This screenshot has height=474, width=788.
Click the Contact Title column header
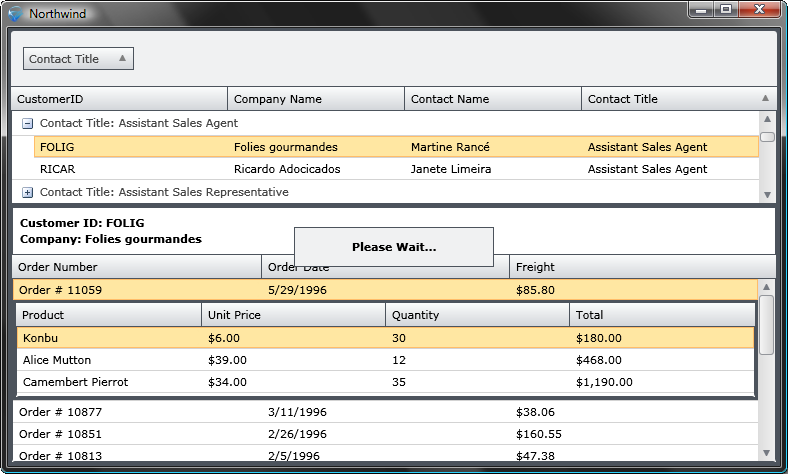679,99
